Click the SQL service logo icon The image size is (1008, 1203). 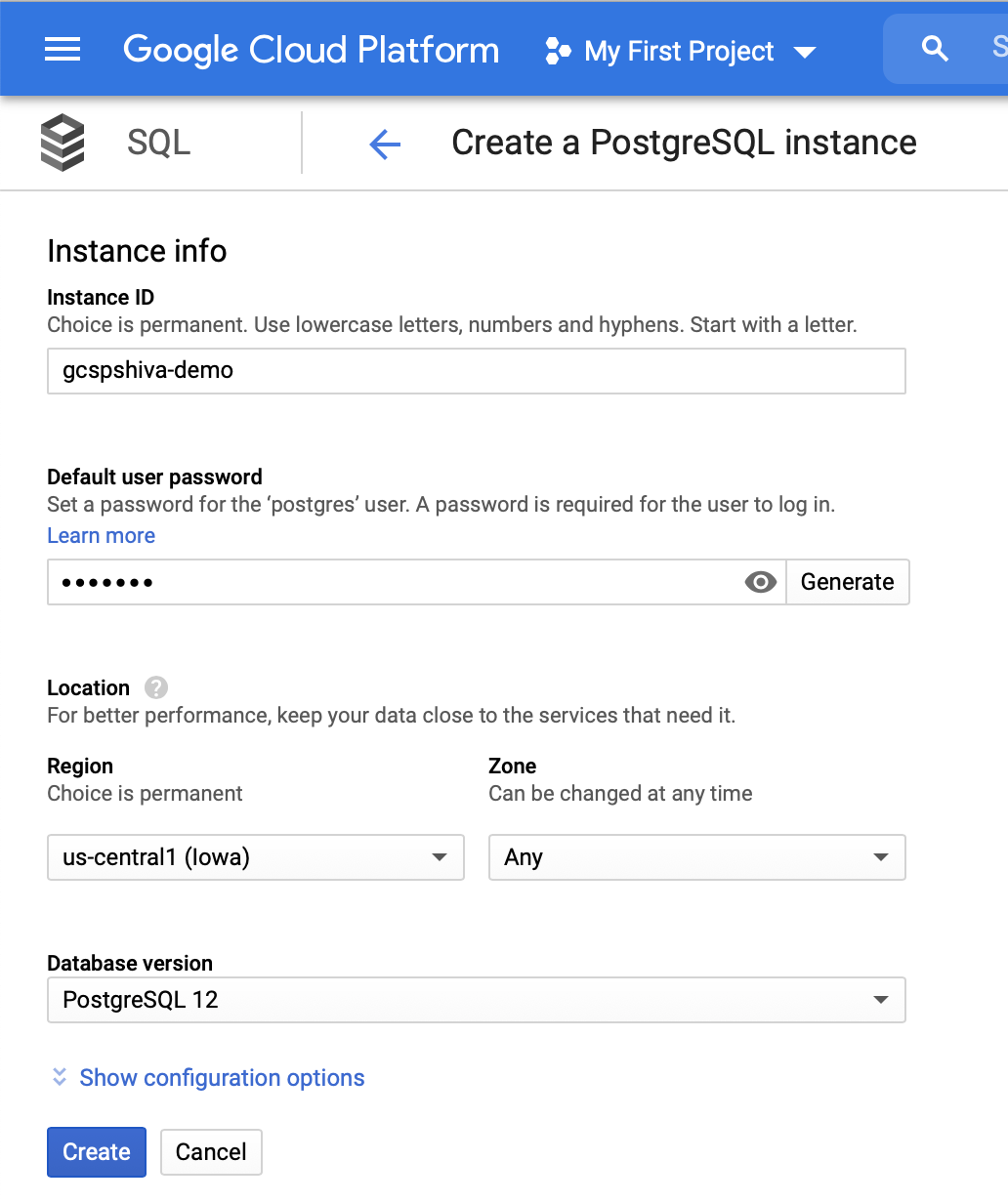63,142
